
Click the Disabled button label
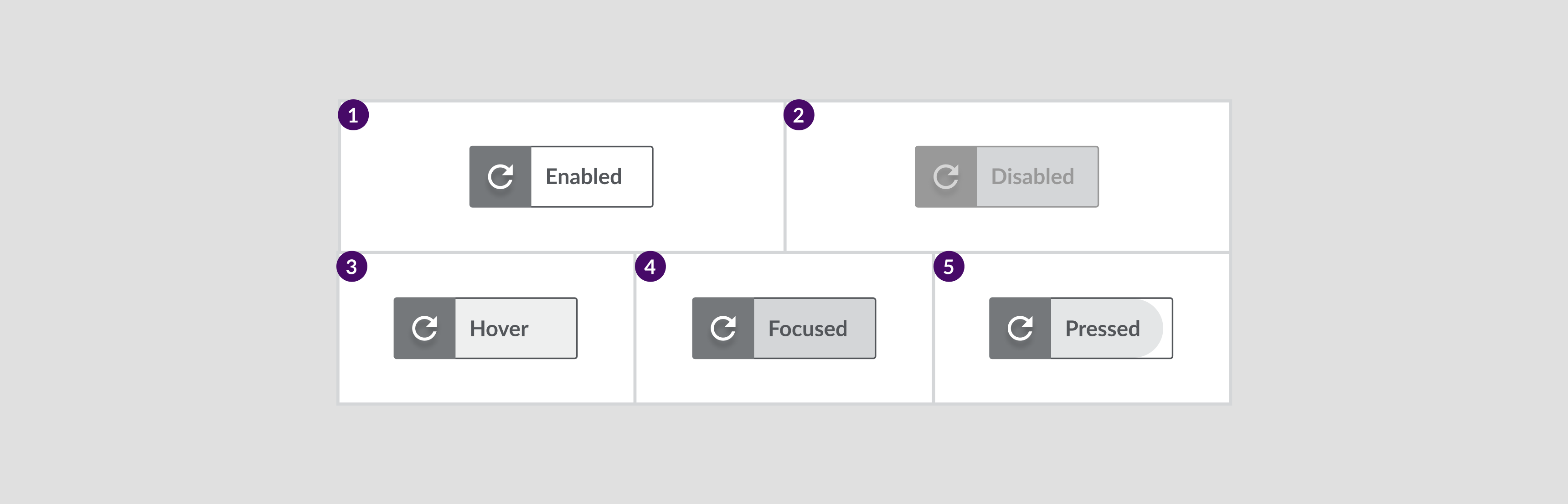point(1032,176)
